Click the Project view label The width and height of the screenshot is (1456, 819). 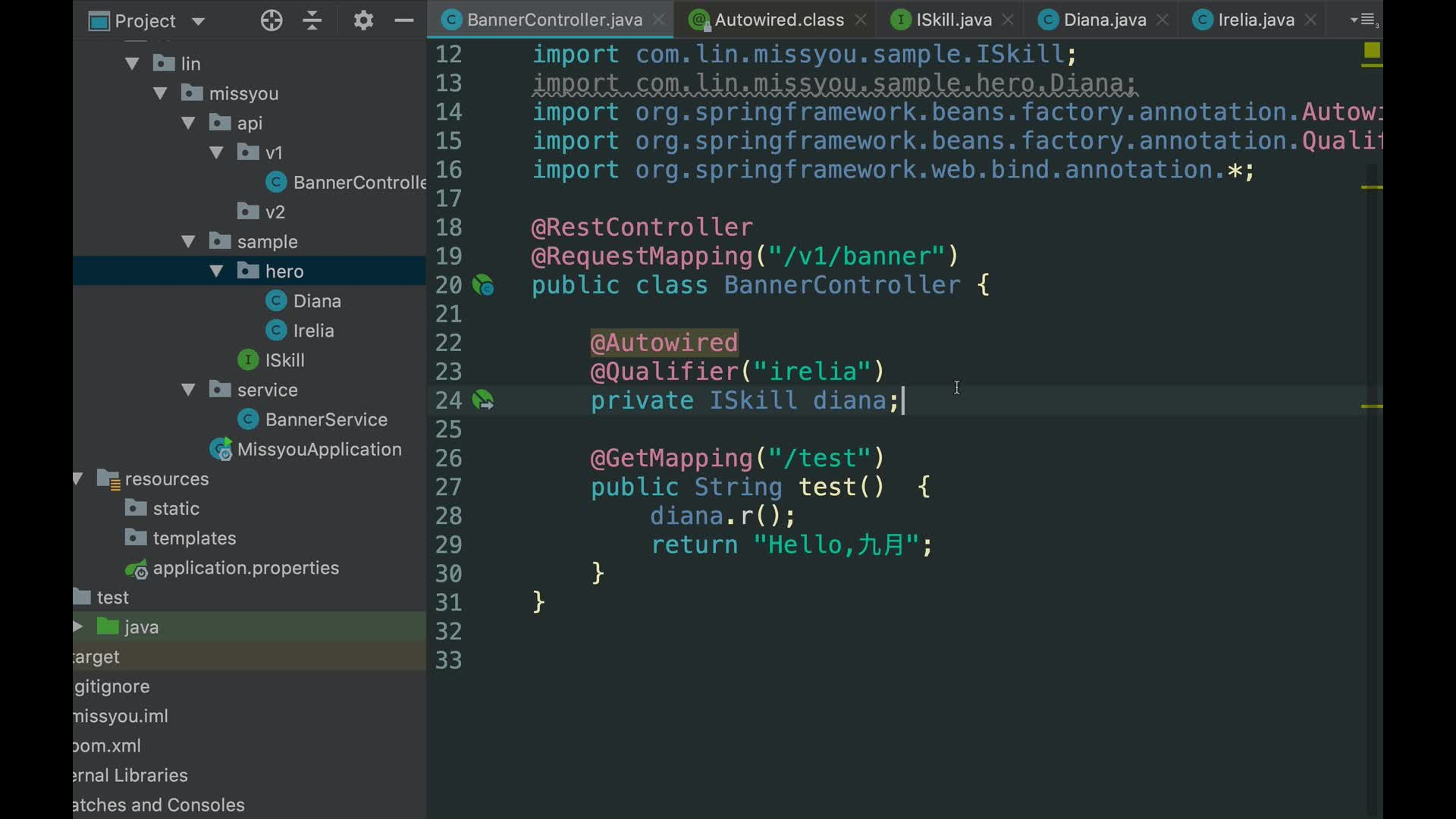(145, 21)
